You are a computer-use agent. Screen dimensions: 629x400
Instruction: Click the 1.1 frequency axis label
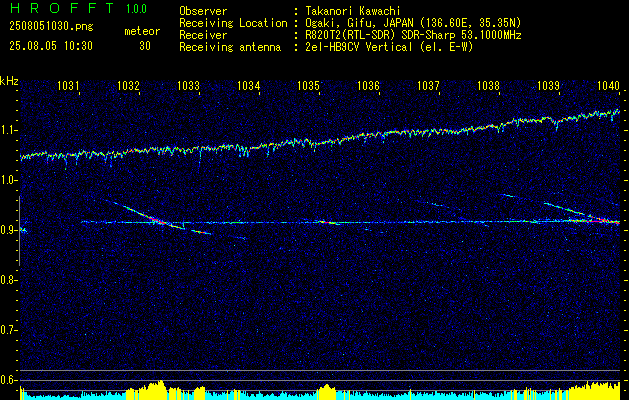click(x=6, y=130)
